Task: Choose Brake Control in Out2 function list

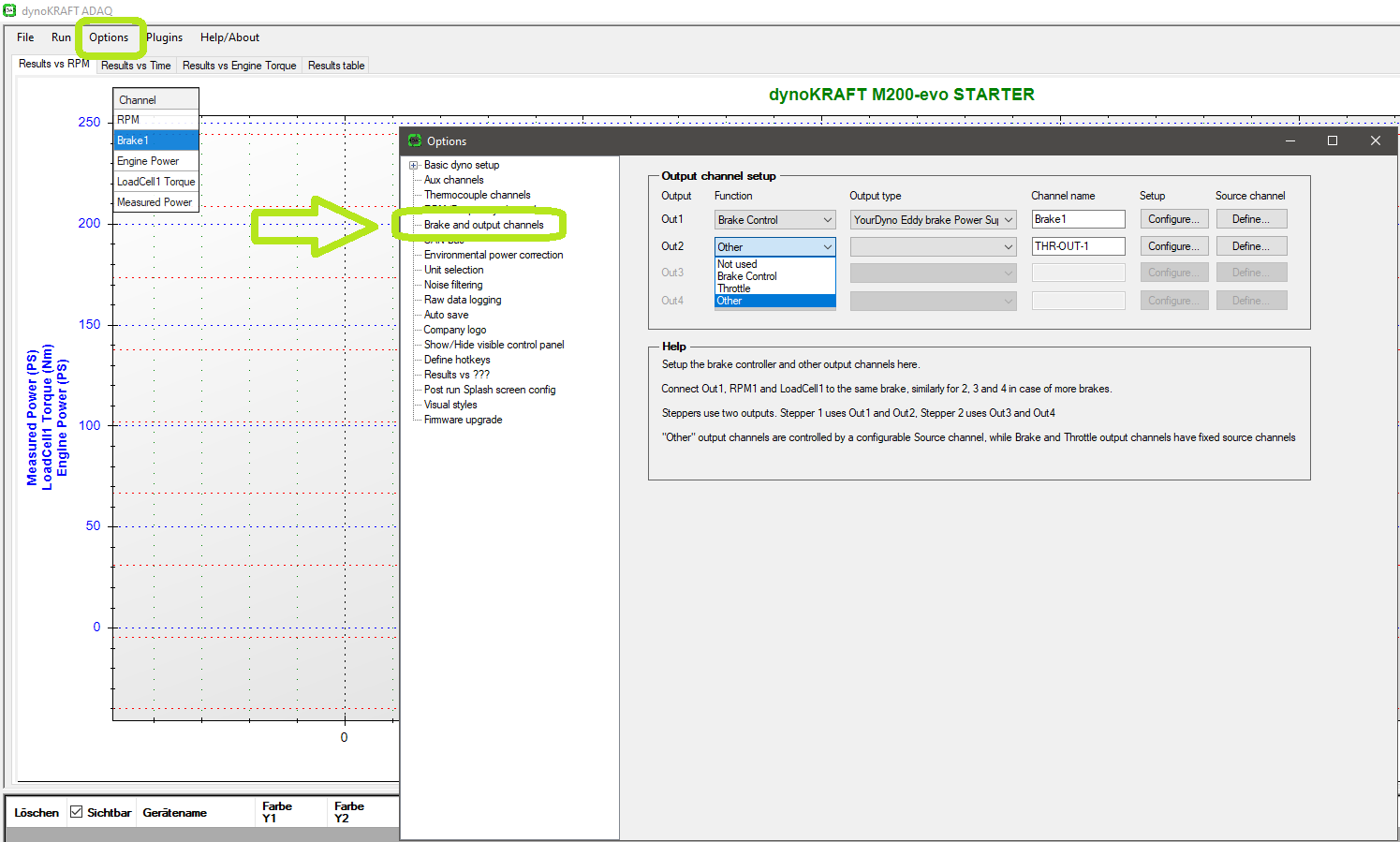Action: 774,276
